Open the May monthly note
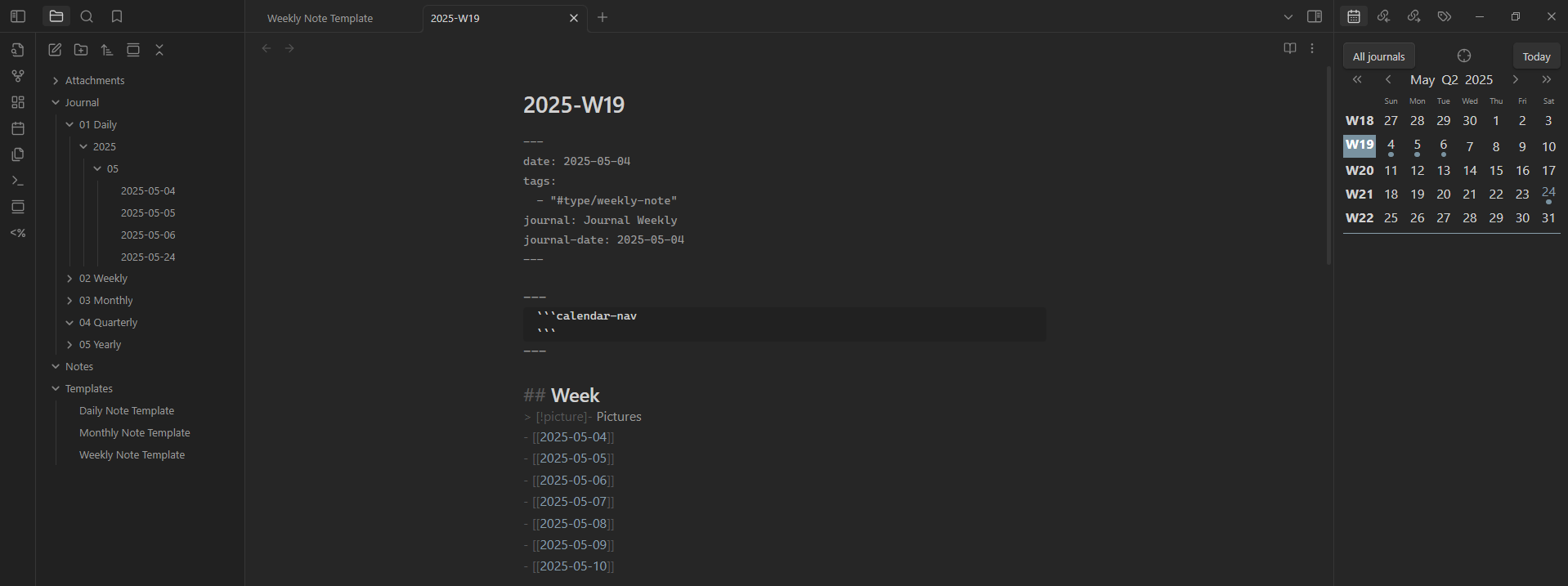Viewport: 1568px width, 586px height. 1422,80
